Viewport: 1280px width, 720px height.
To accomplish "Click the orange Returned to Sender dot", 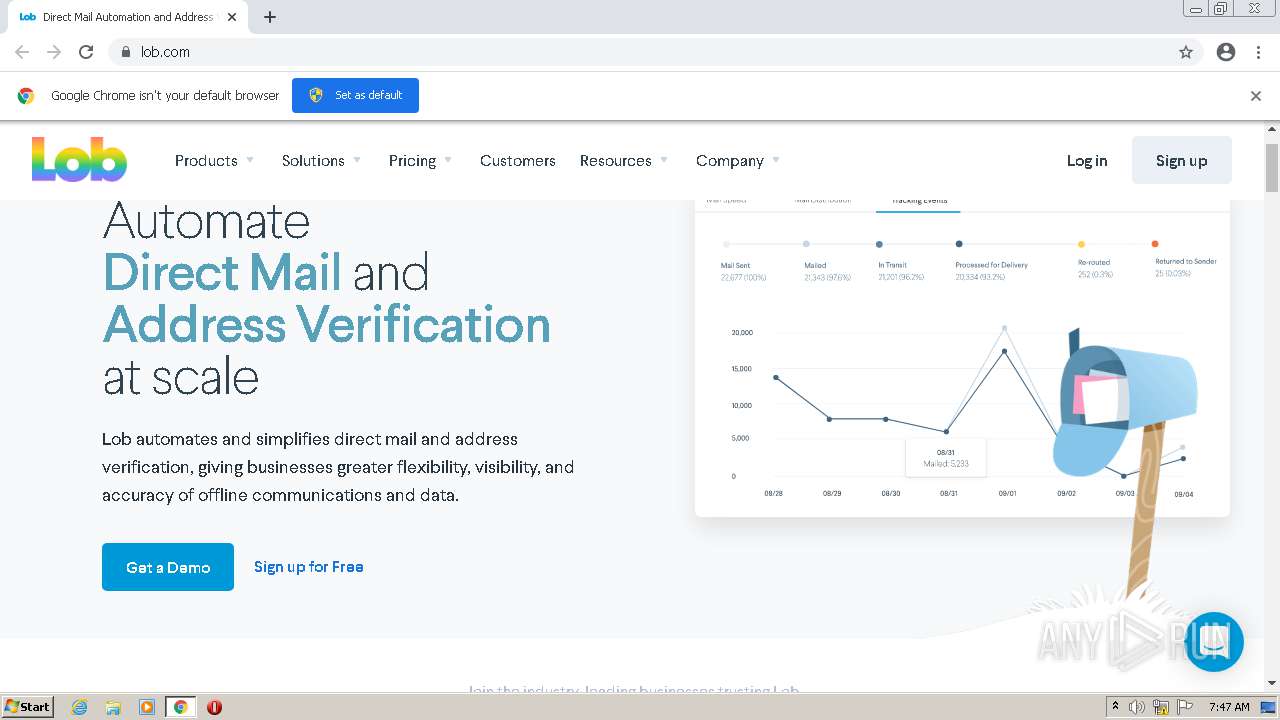I will tap(1155, 244).
